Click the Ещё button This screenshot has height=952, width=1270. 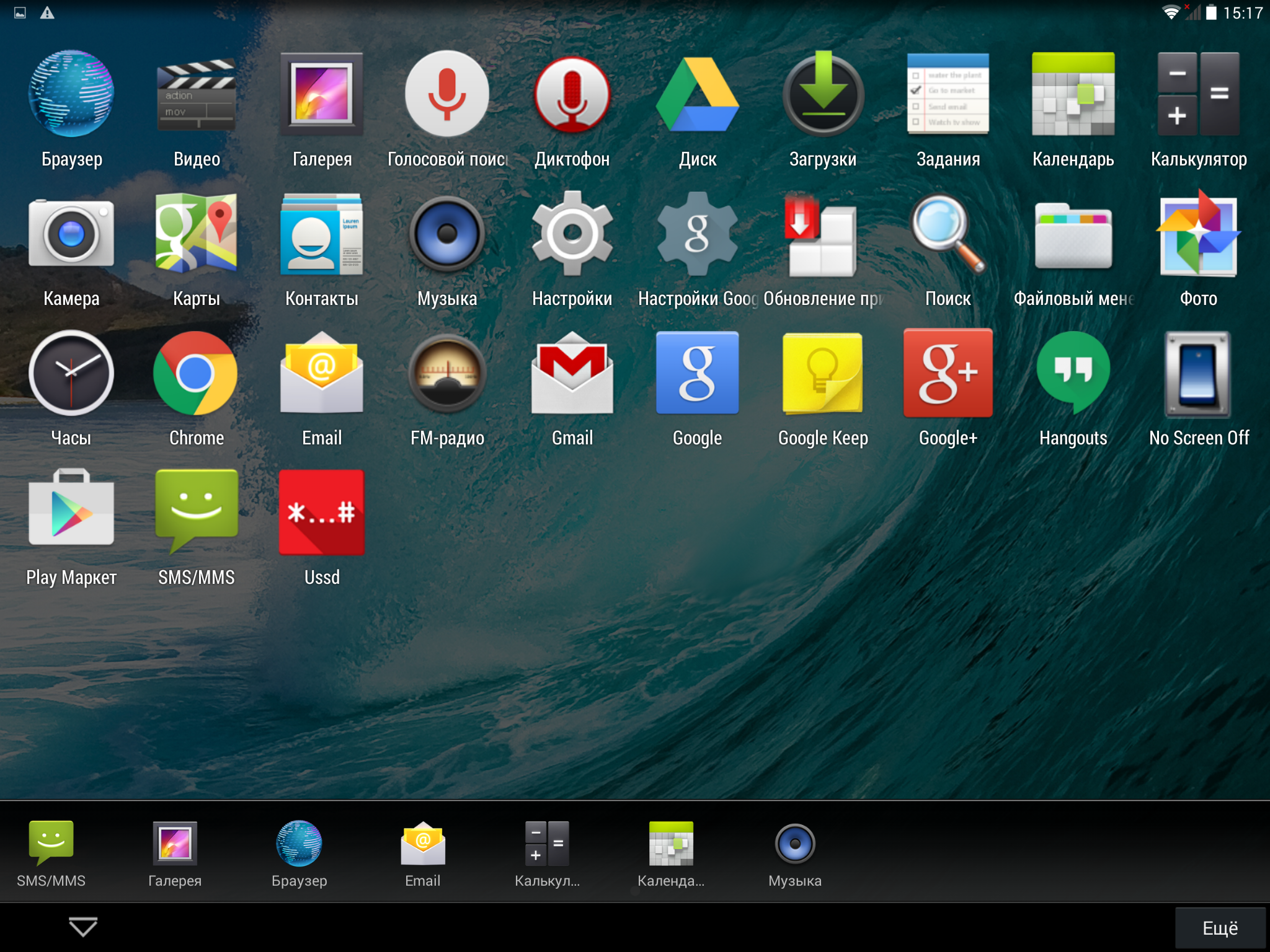(1220, 928)
